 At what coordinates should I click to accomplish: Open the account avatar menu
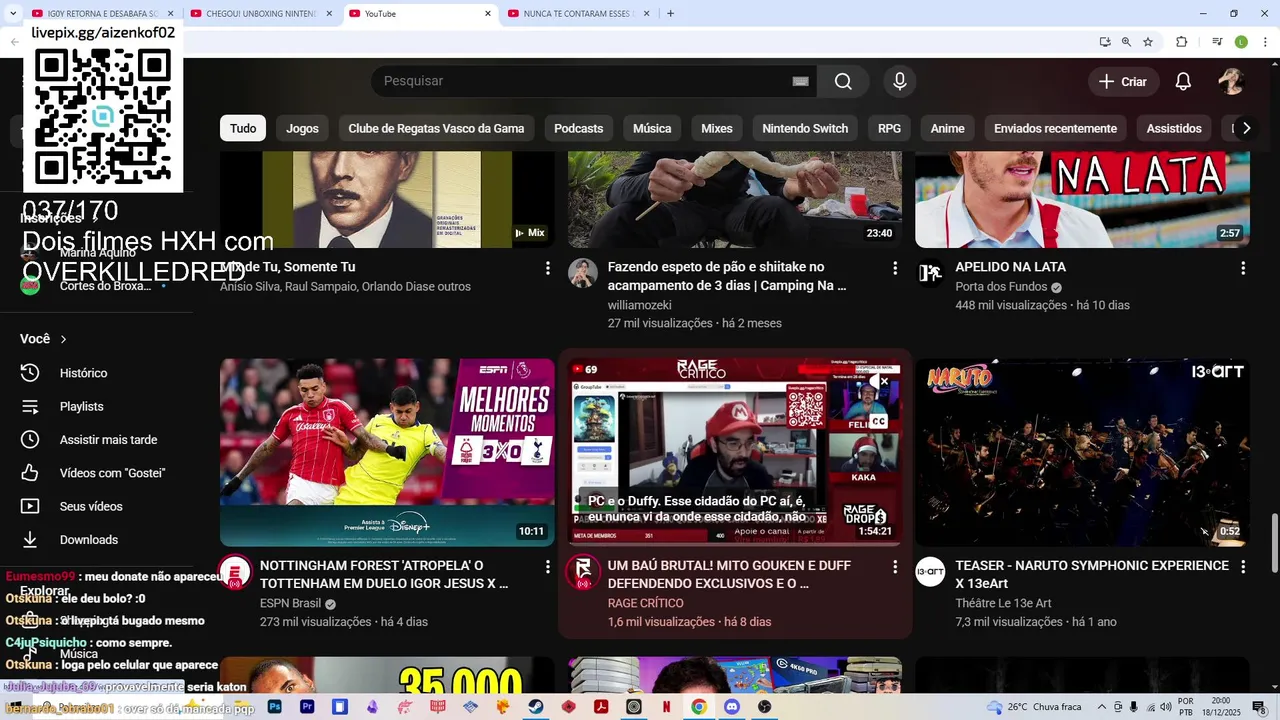tap(1230, 82)
